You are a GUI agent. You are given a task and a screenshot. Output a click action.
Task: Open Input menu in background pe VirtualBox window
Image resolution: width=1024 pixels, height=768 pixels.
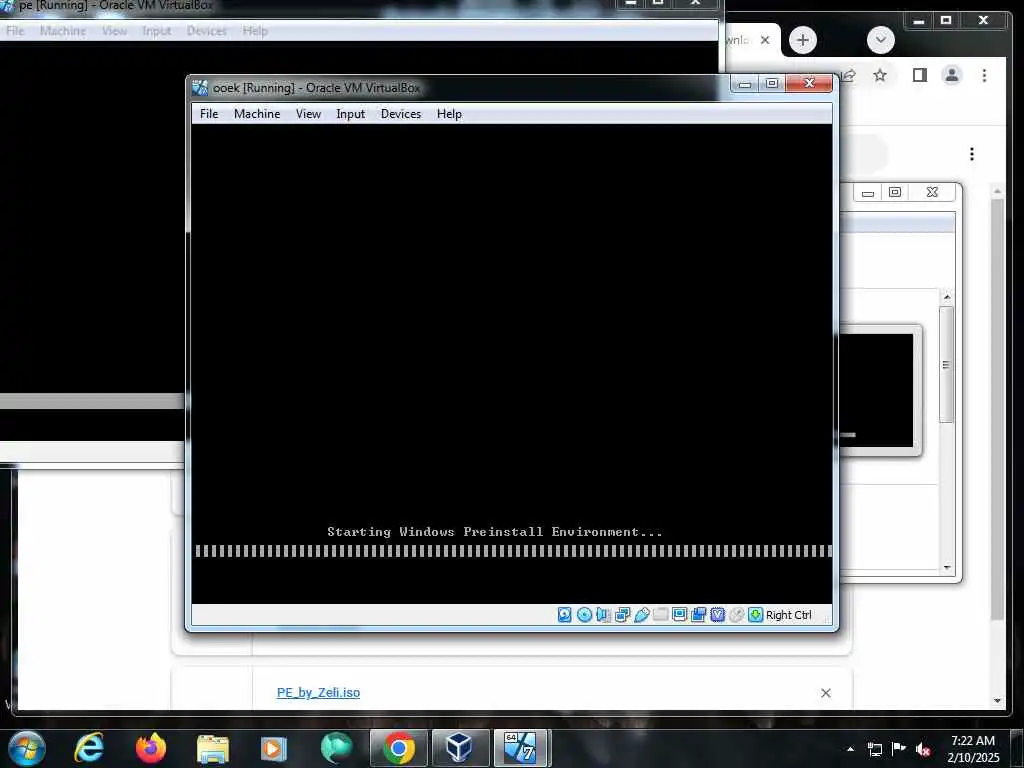[157, 31]
